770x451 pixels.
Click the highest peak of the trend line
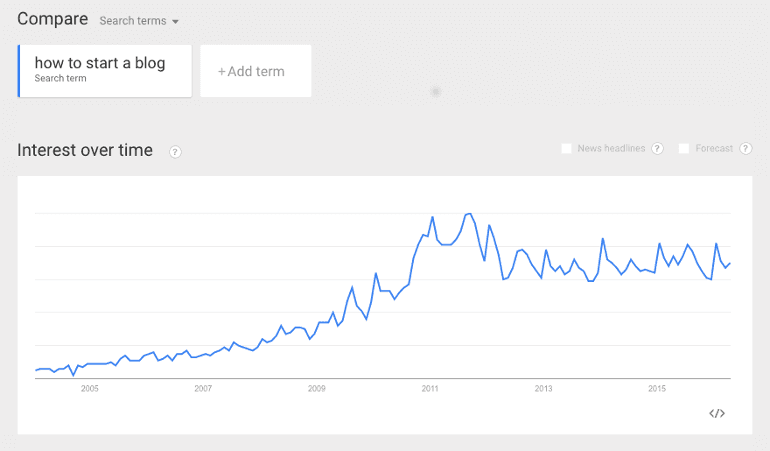pyautogui.click(x=468, y=213)
